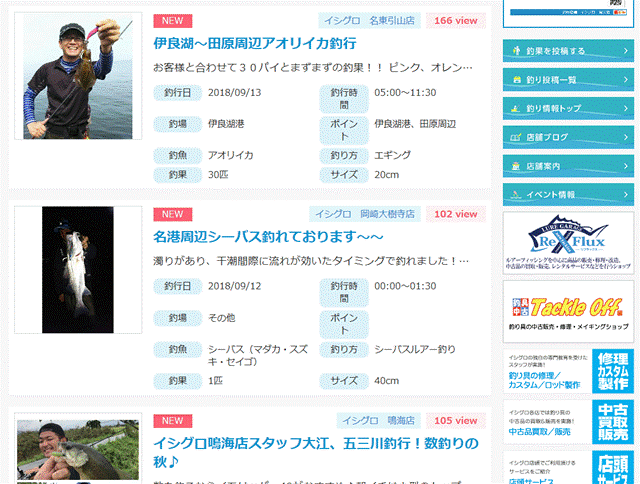Screen dimensions: 640x484
Task: Click the boat icon beside 釣り情報トップ
Action: pyautogui.click(x=516, y=109)
